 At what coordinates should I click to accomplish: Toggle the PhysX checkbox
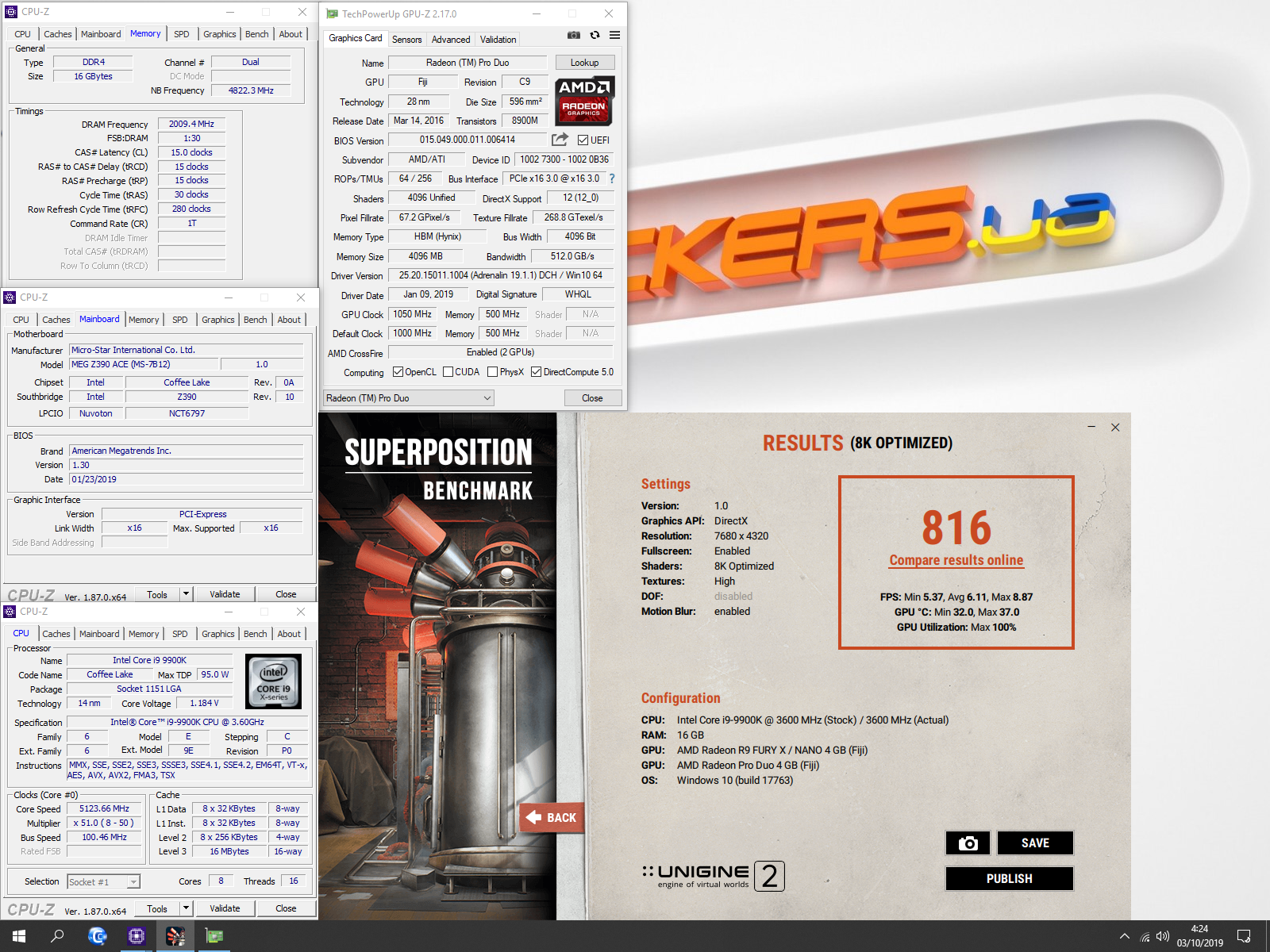point(493,372)
